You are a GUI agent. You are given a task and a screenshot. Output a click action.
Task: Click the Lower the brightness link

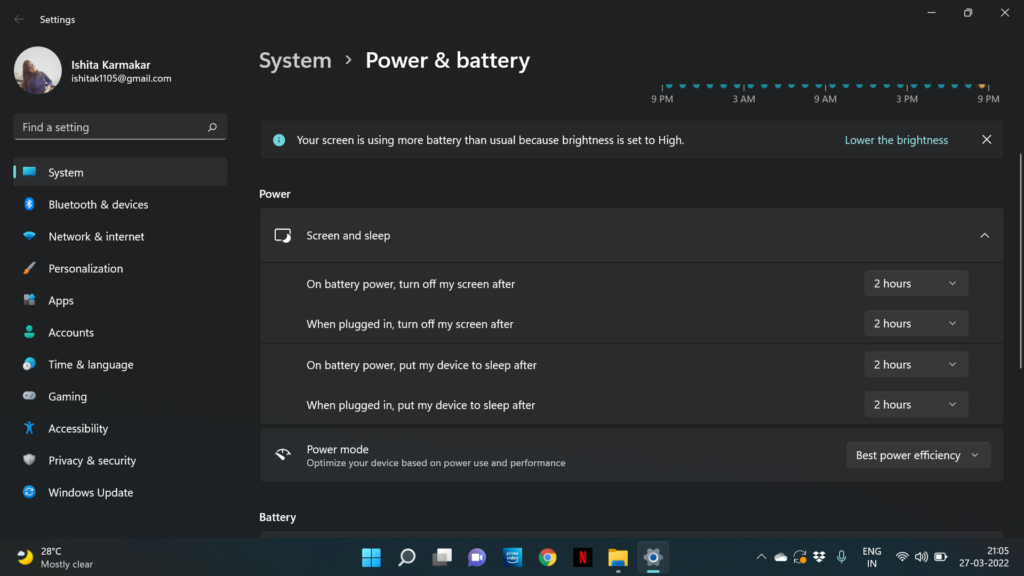coord(896,140)
